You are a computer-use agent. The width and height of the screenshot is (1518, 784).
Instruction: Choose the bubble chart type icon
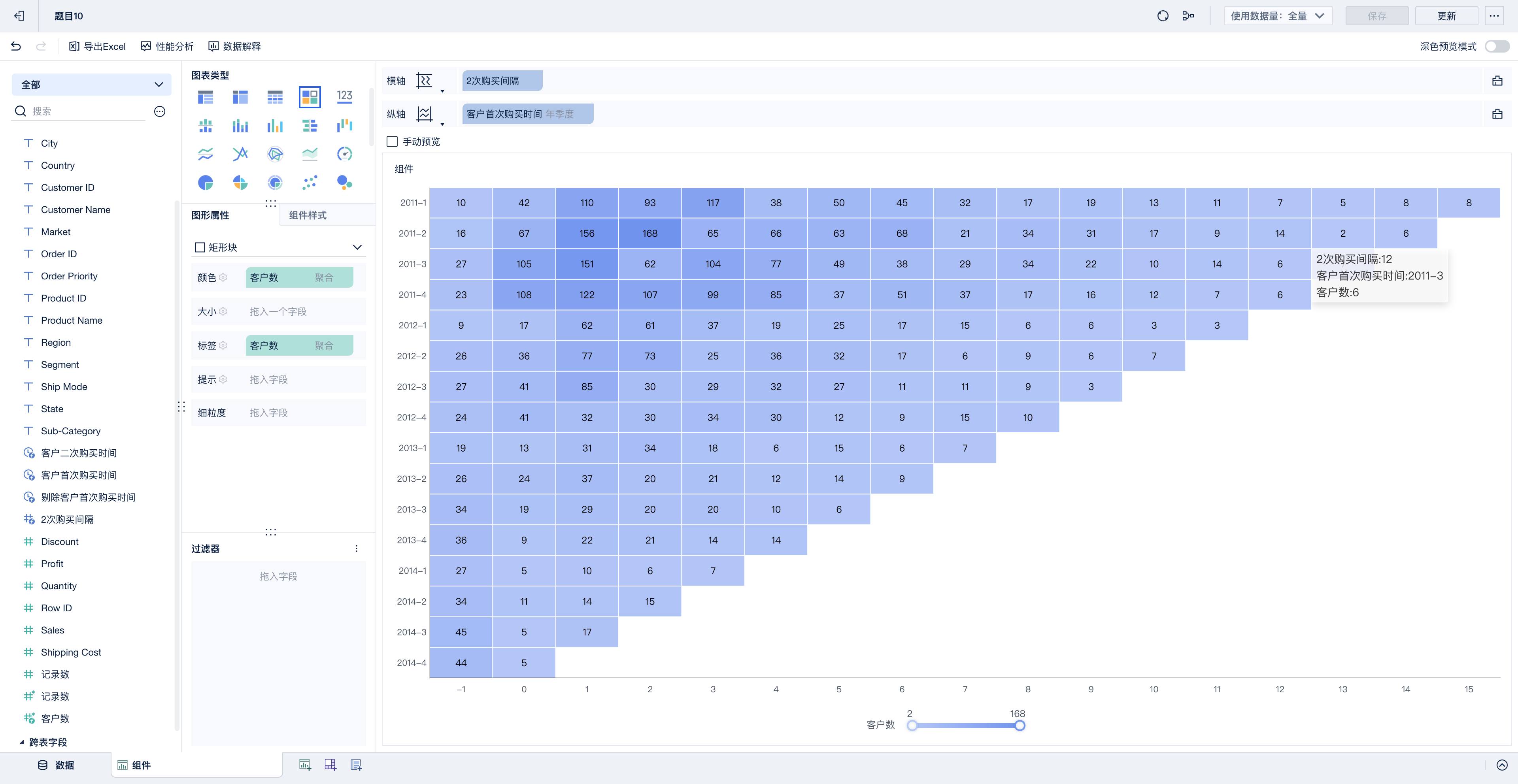tap(344, 183)
